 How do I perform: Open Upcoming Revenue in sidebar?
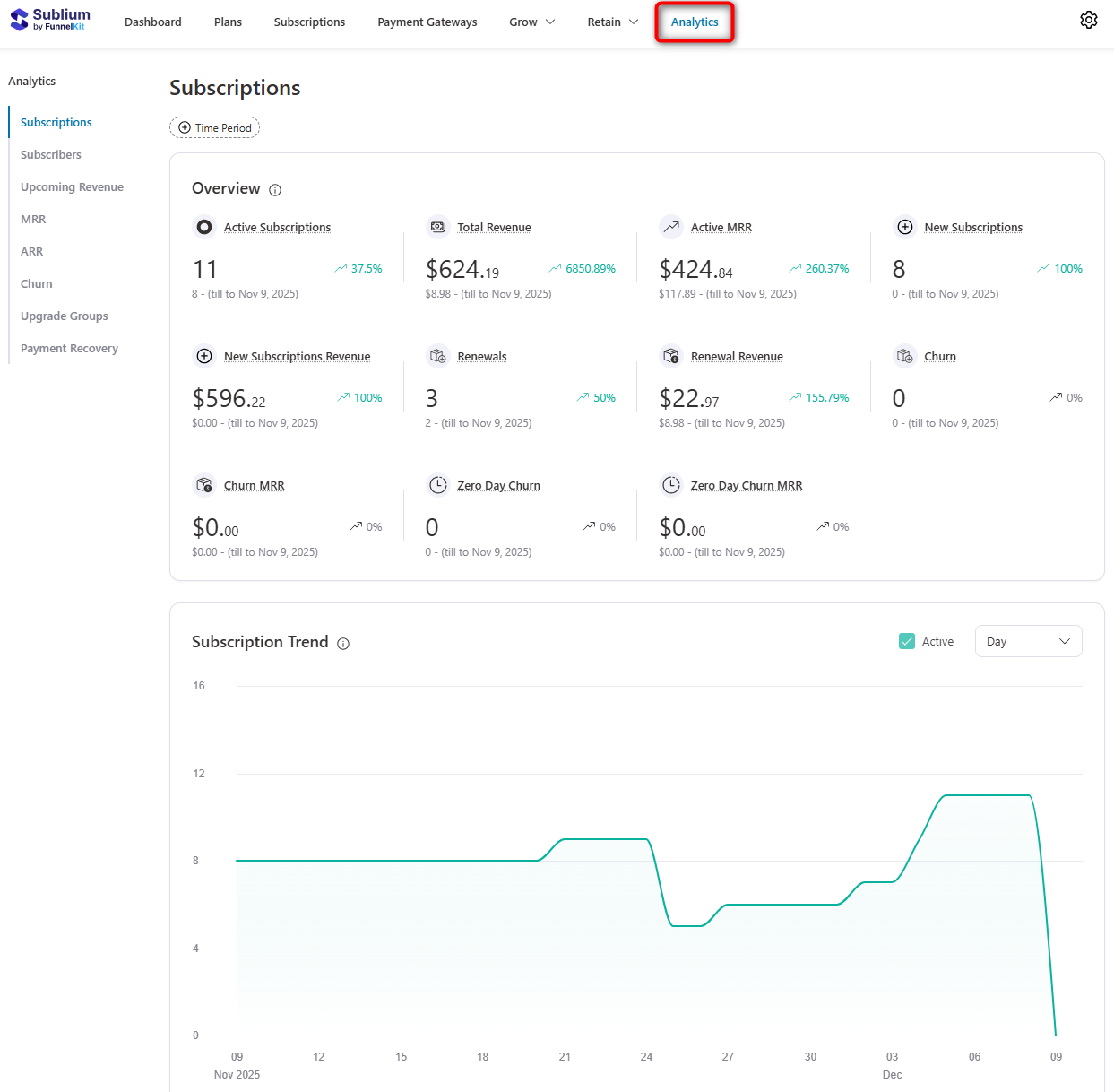pyautogui.click(x=72, y=186)
